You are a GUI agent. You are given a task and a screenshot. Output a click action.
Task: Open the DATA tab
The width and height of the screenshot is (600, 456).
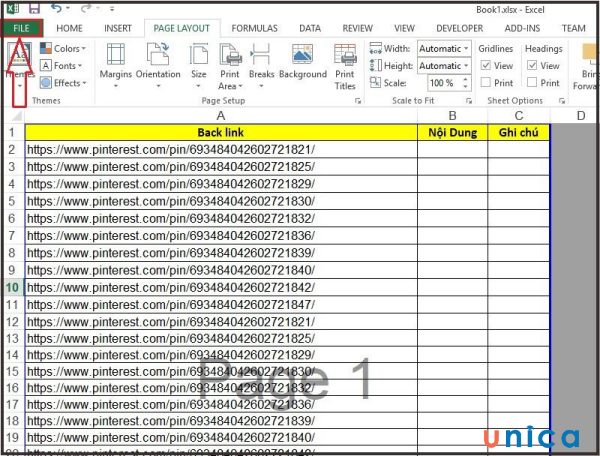pos(310,28)
